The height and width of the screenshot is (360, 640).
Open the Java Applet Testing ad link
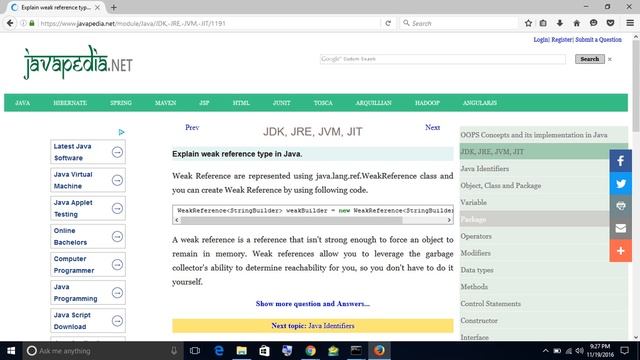coord(88,208)
